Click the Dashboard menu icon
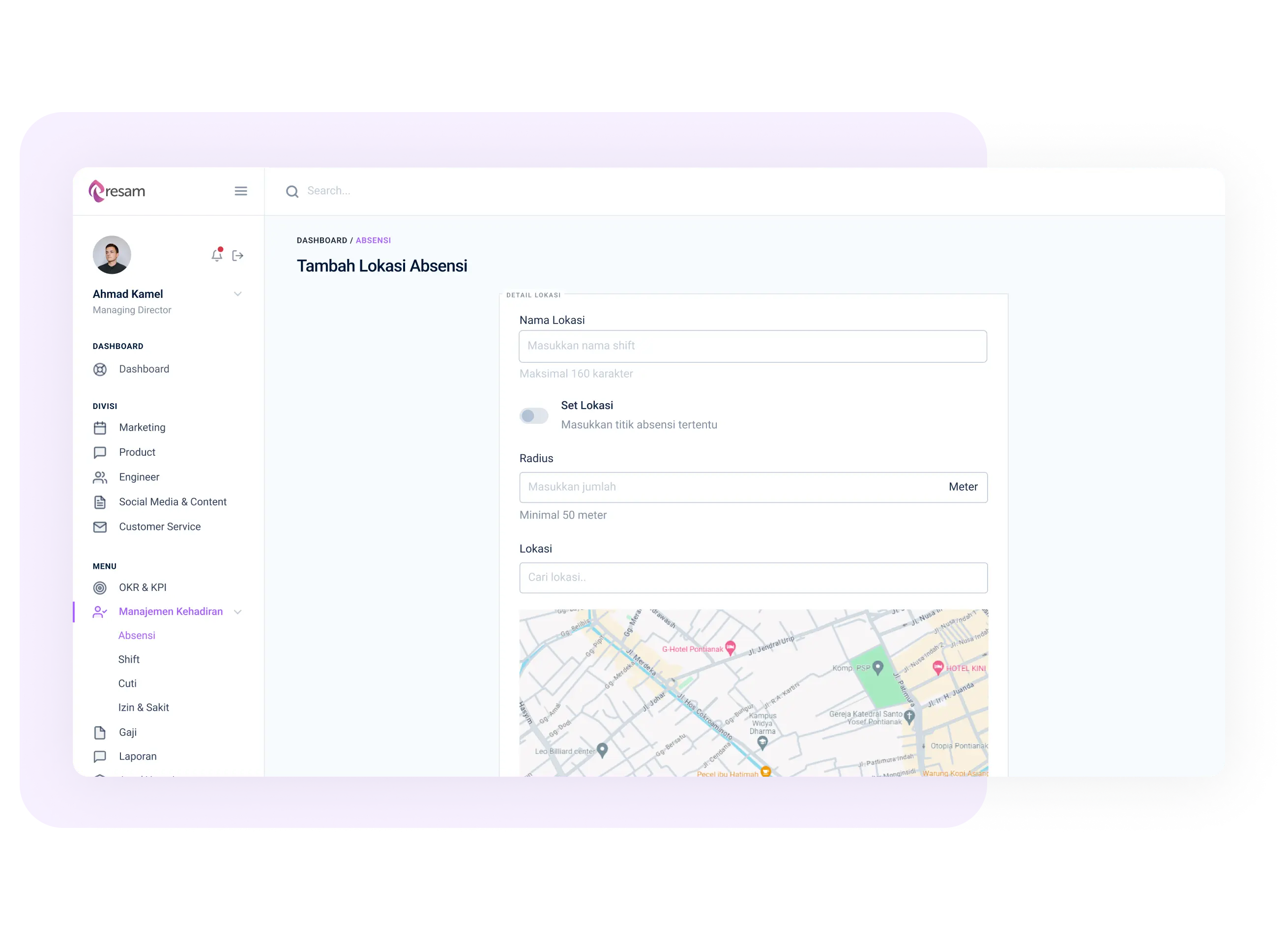This screenshot has width=1288, height=938. click(99, 369)
